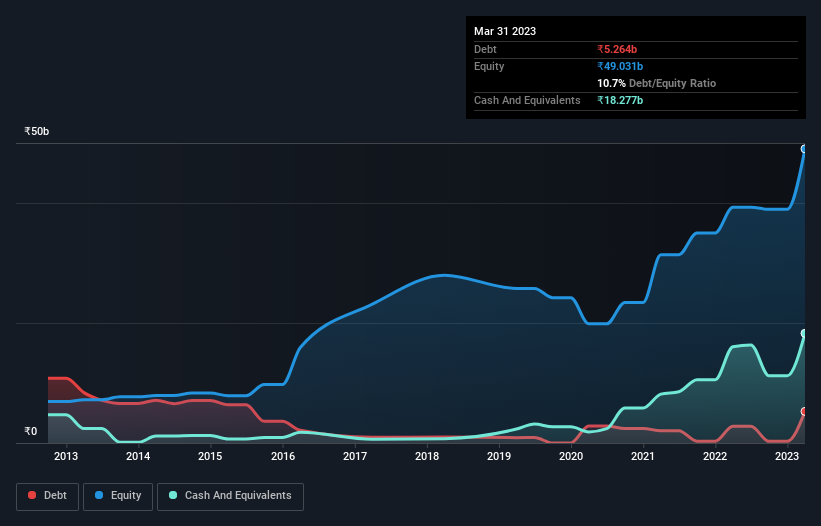Click the Debt endpoint marker on chart
821x526 pixels.
point(804,411)
